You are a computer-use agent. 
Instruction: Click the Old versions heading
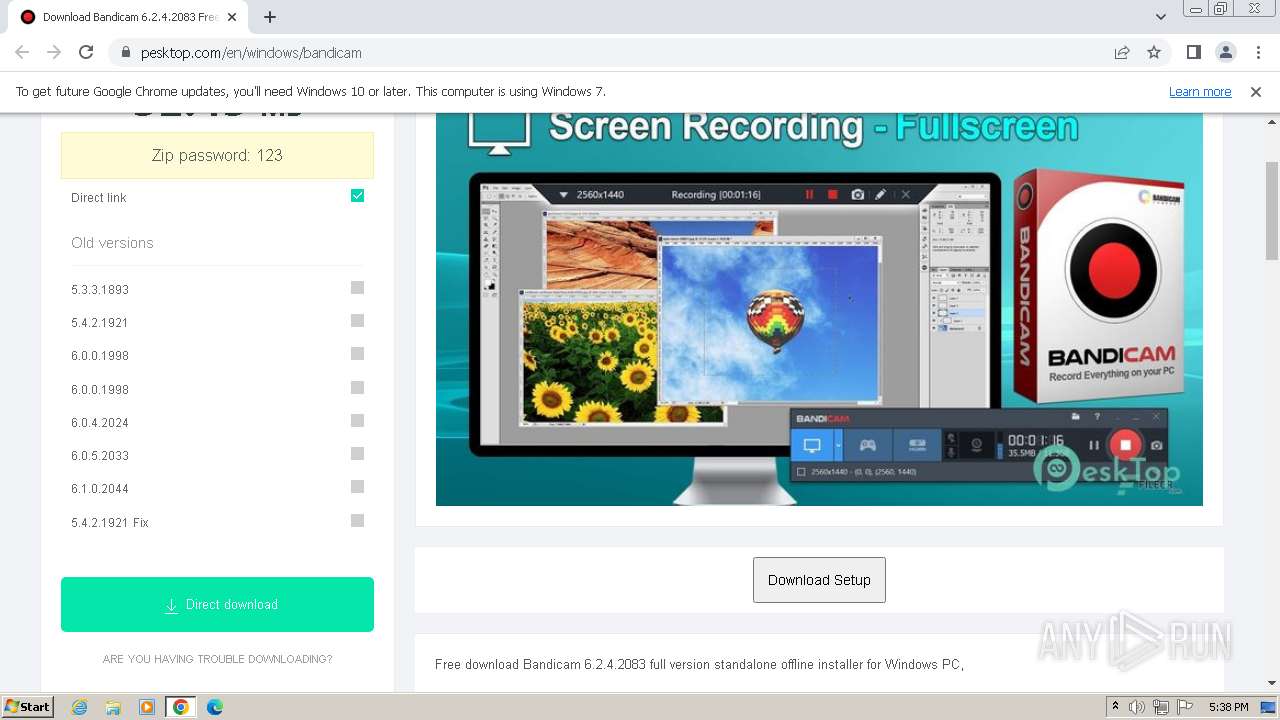click(112, 243)
